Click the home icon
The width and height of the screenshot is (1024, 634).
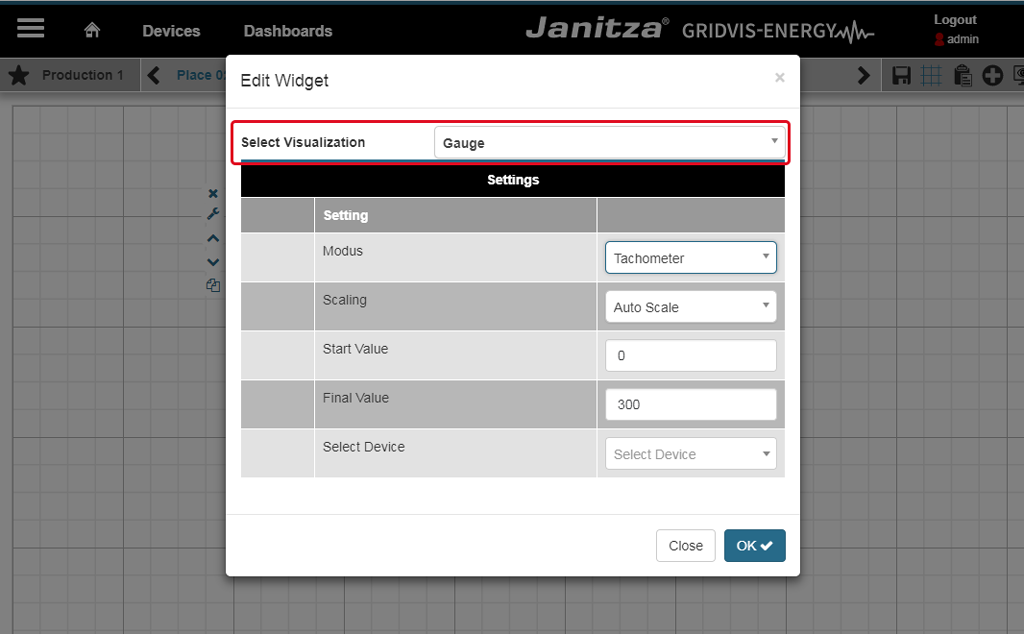(x=92, y=30)
